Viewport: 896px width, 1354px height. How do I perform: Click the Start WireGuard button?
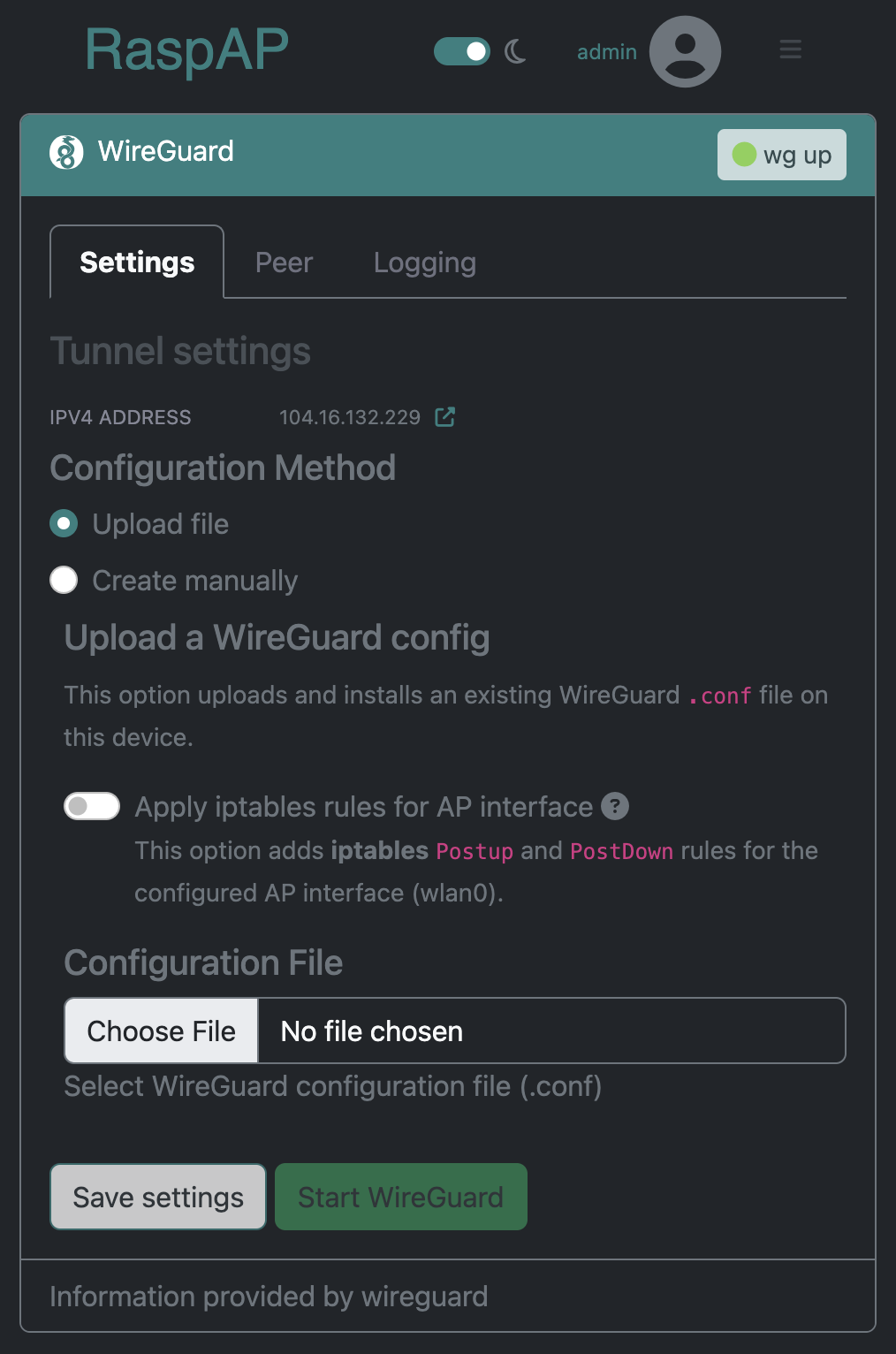[x=401, y=1197]
